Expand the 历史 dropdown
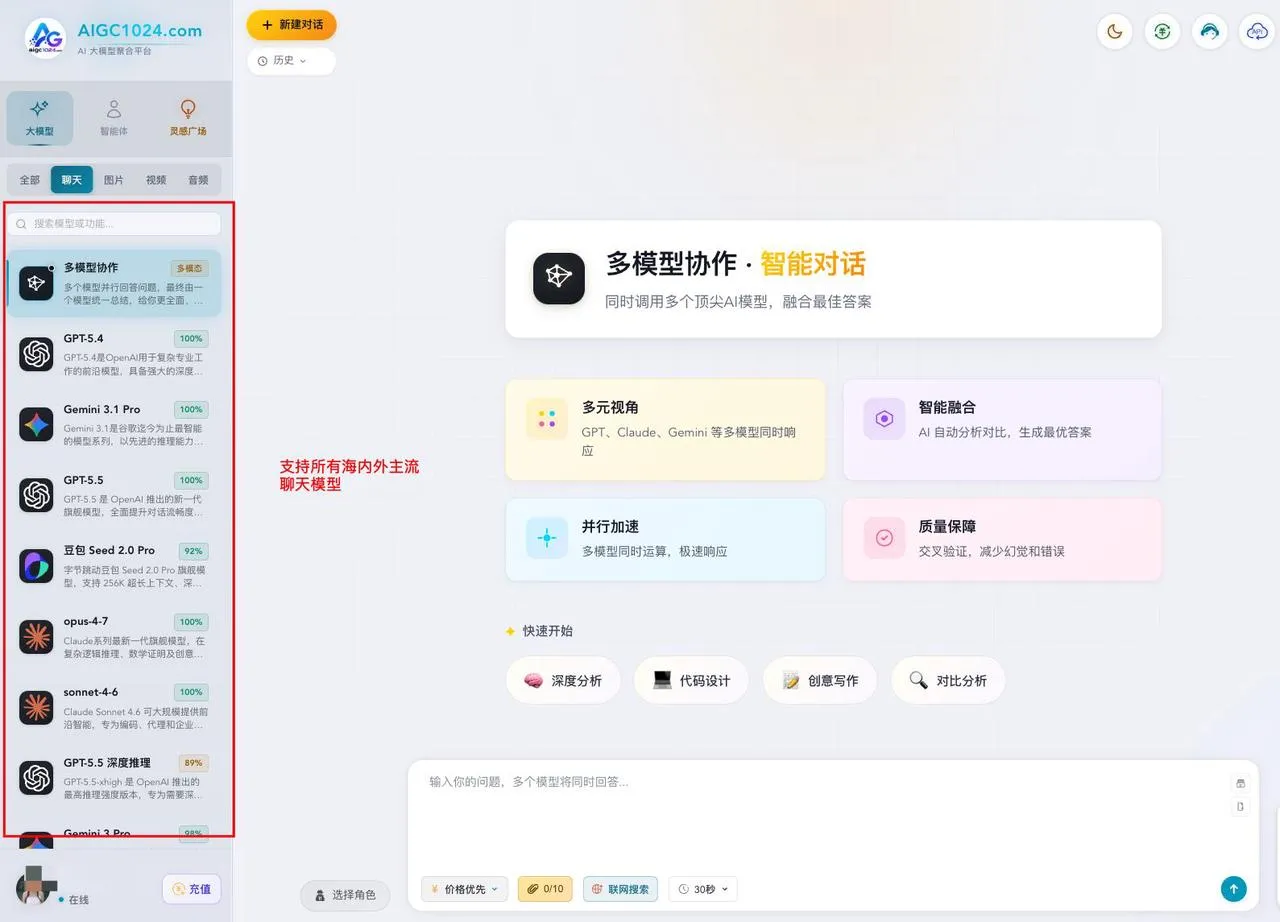 291,61
